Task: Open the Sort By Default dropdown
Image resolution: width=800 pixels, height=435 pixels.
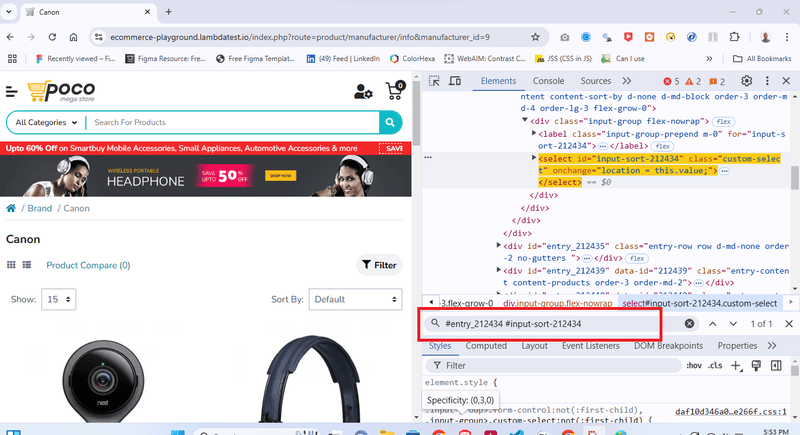Action: [x=354, y=299]
